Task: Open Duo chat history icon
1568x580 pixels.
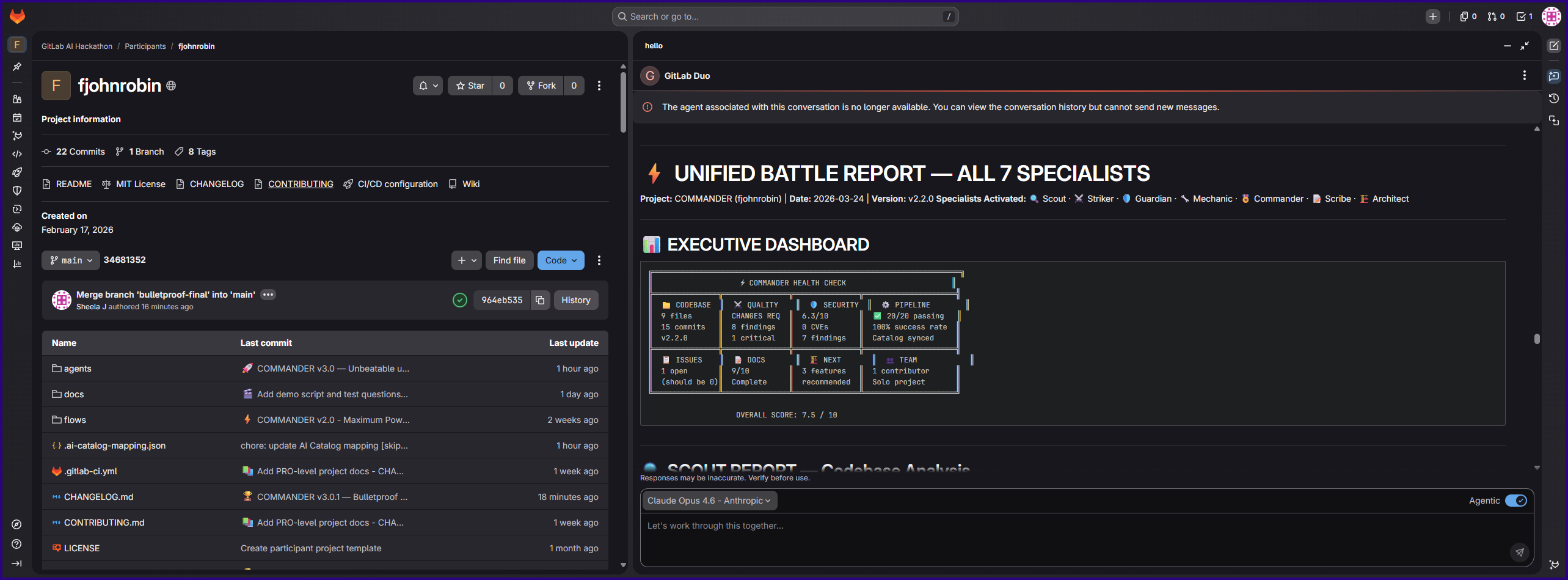Action: (x=1554, y=98)
